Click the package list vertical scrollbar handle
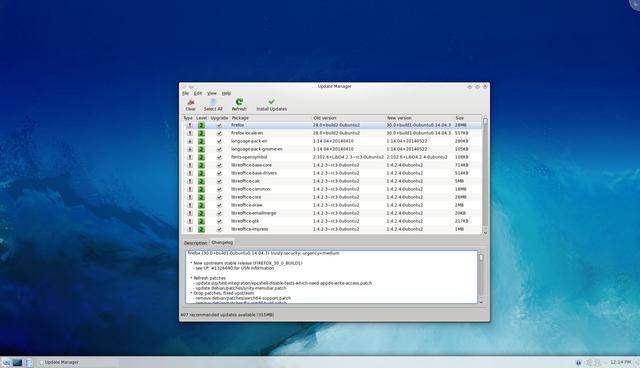The image size is (640, 368). (x=485, y=122)
